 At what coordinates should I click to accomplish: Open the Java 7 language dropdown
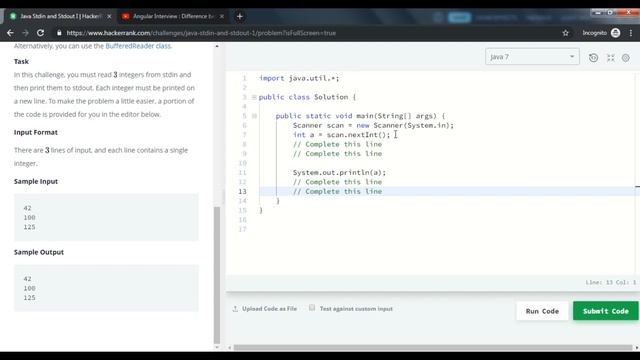[x=532, y=57]
